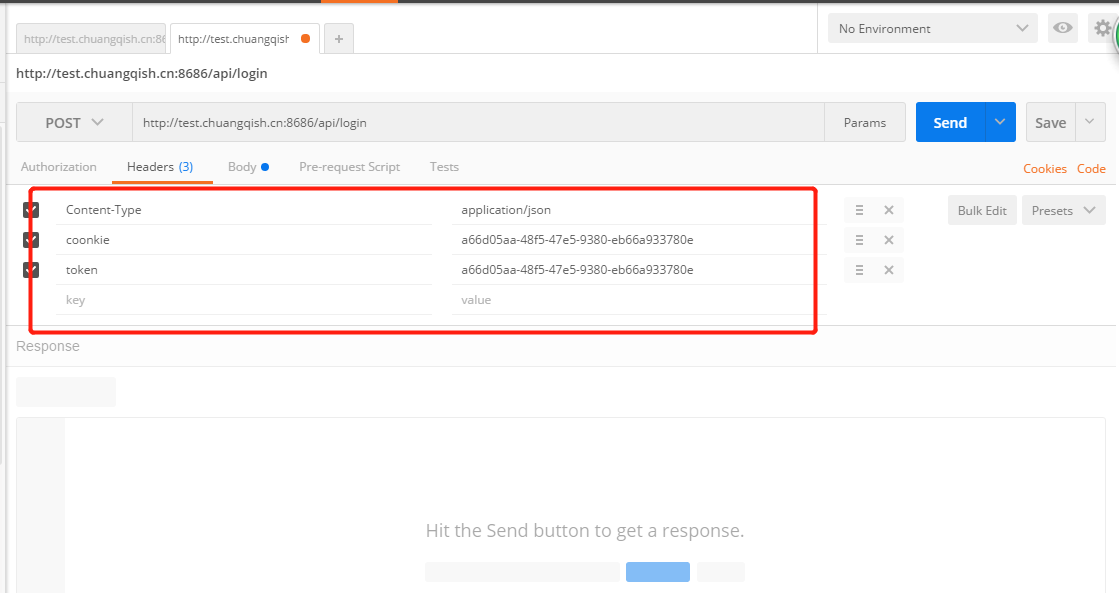This screenshot has height=593, width=1119.
Task: Click the empty value input field
Action: point(639,300)
